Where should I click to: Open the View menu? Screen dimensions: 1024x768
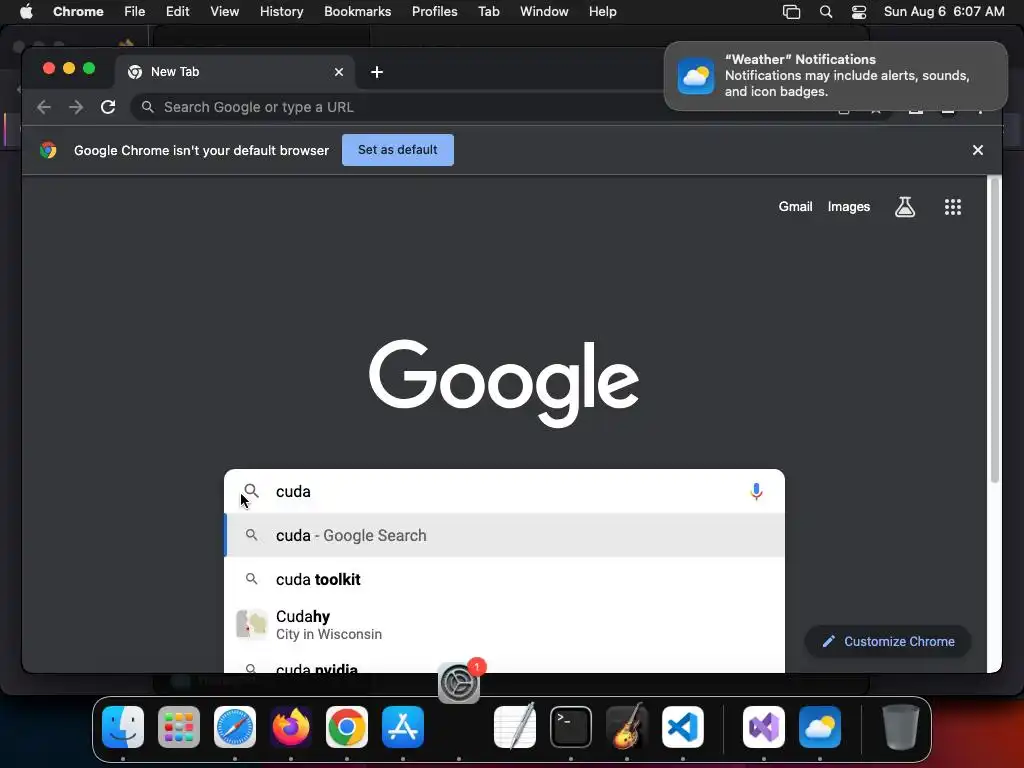(225, 12)
